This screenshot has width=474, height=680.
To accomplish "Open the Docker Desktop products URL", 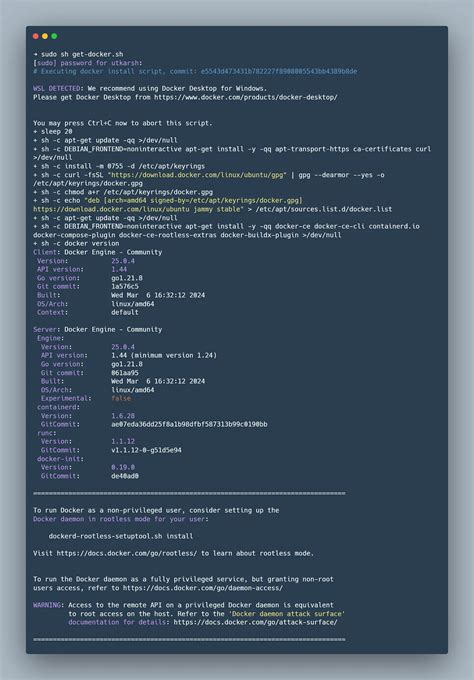I will [x=245, y=98].
